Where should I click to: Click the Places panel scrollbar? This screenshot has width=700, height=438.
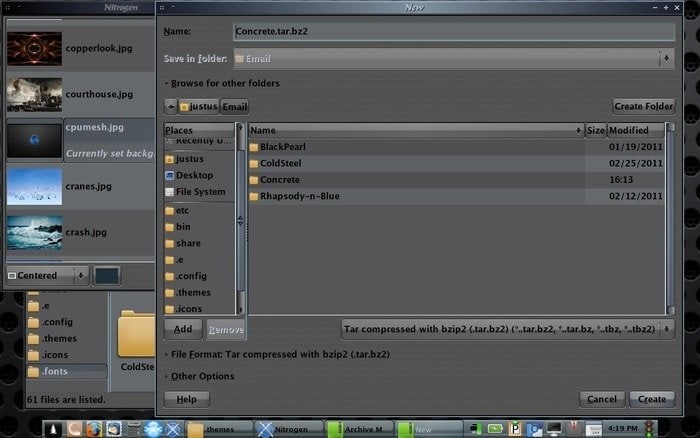(x=240, y=219)
